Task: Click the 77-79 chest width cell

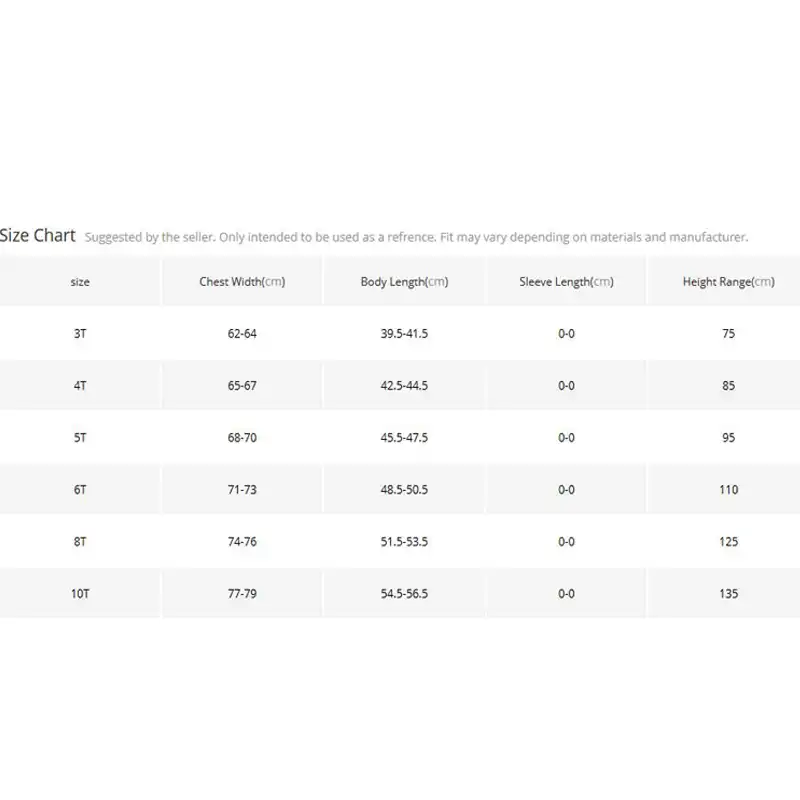Action: click(x=242, y=594)
